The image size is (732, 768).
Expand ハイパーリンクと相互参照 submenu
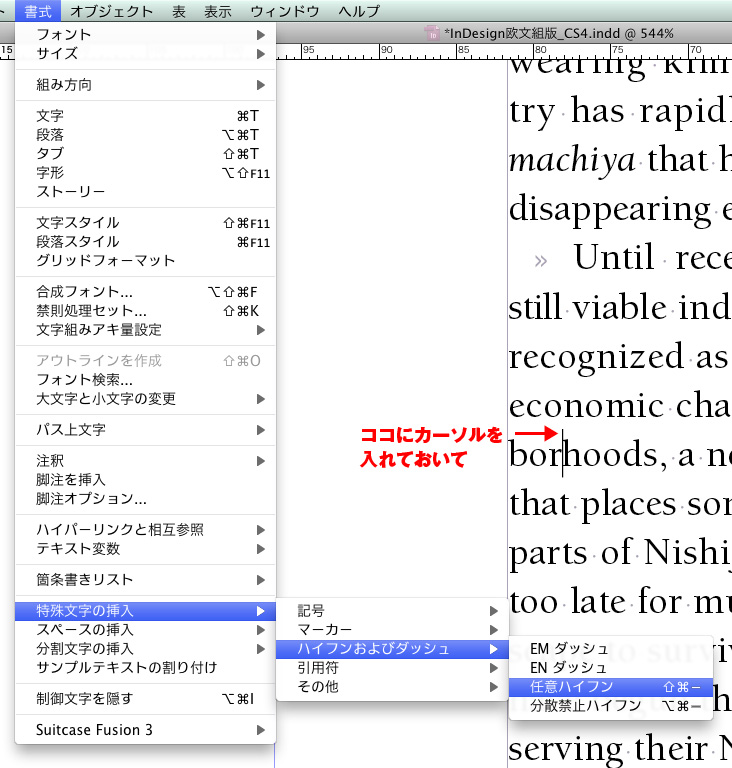145,530
